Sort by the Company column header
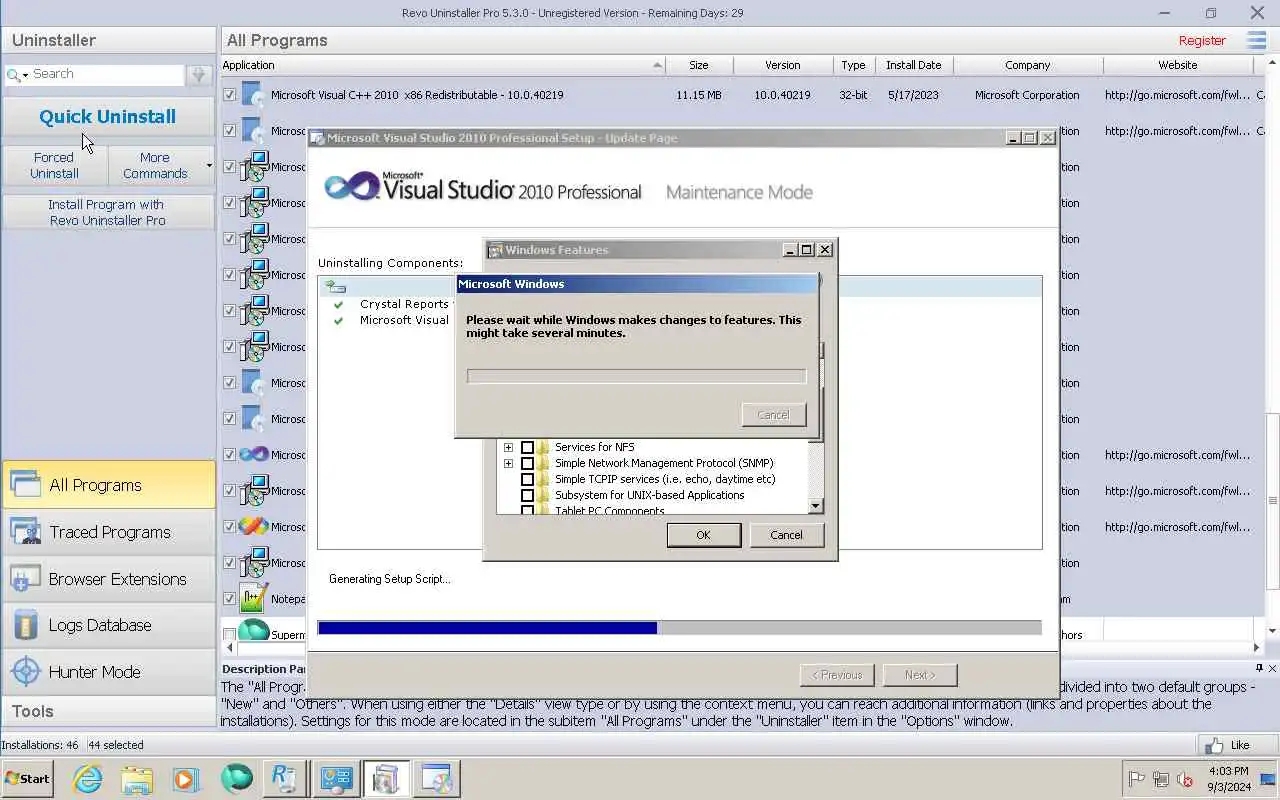 click(x=1028, y=65)
